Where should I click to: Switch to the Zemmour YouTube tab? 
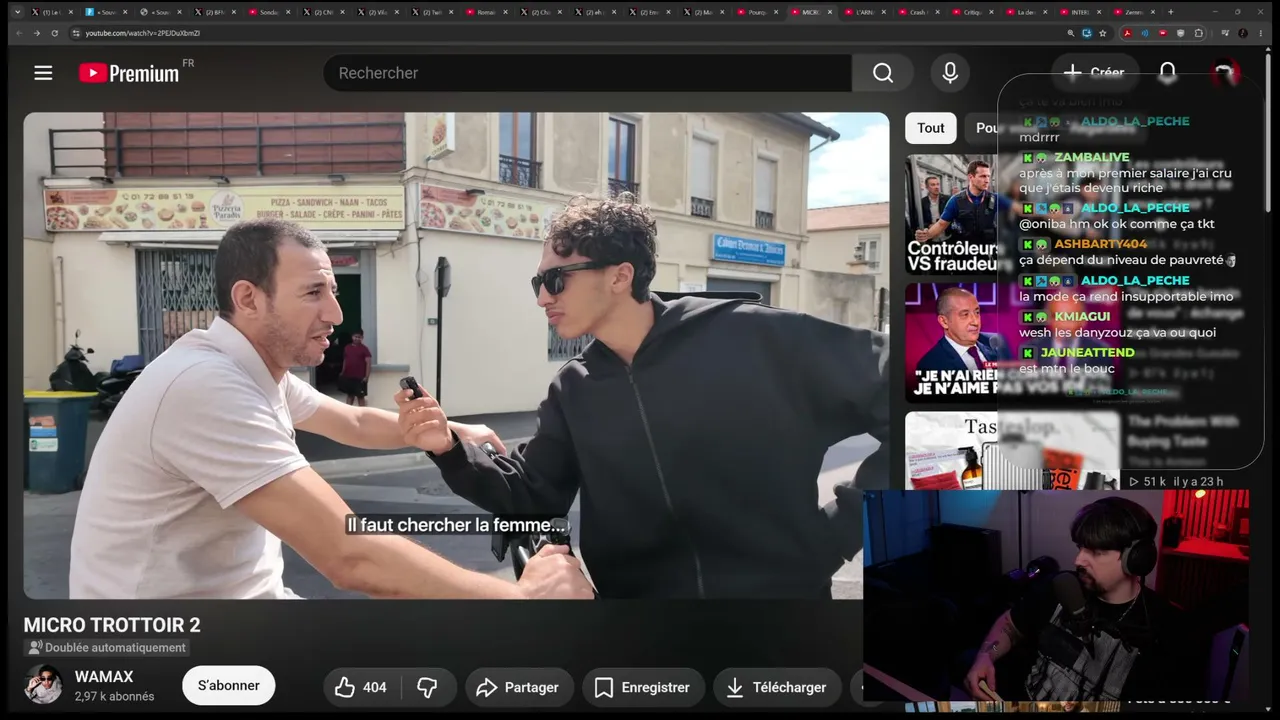click(x=1135, y=12)
